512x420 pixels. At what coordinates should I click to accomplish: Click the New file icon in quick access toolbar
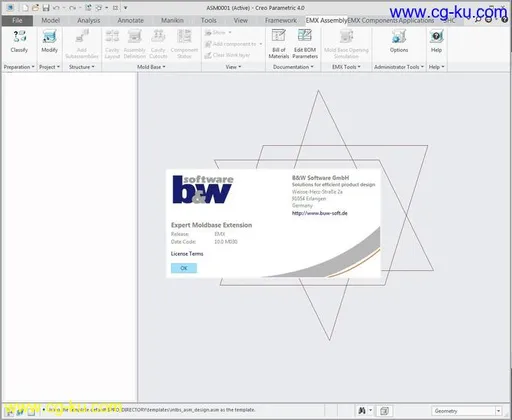[x=25, y=7]
